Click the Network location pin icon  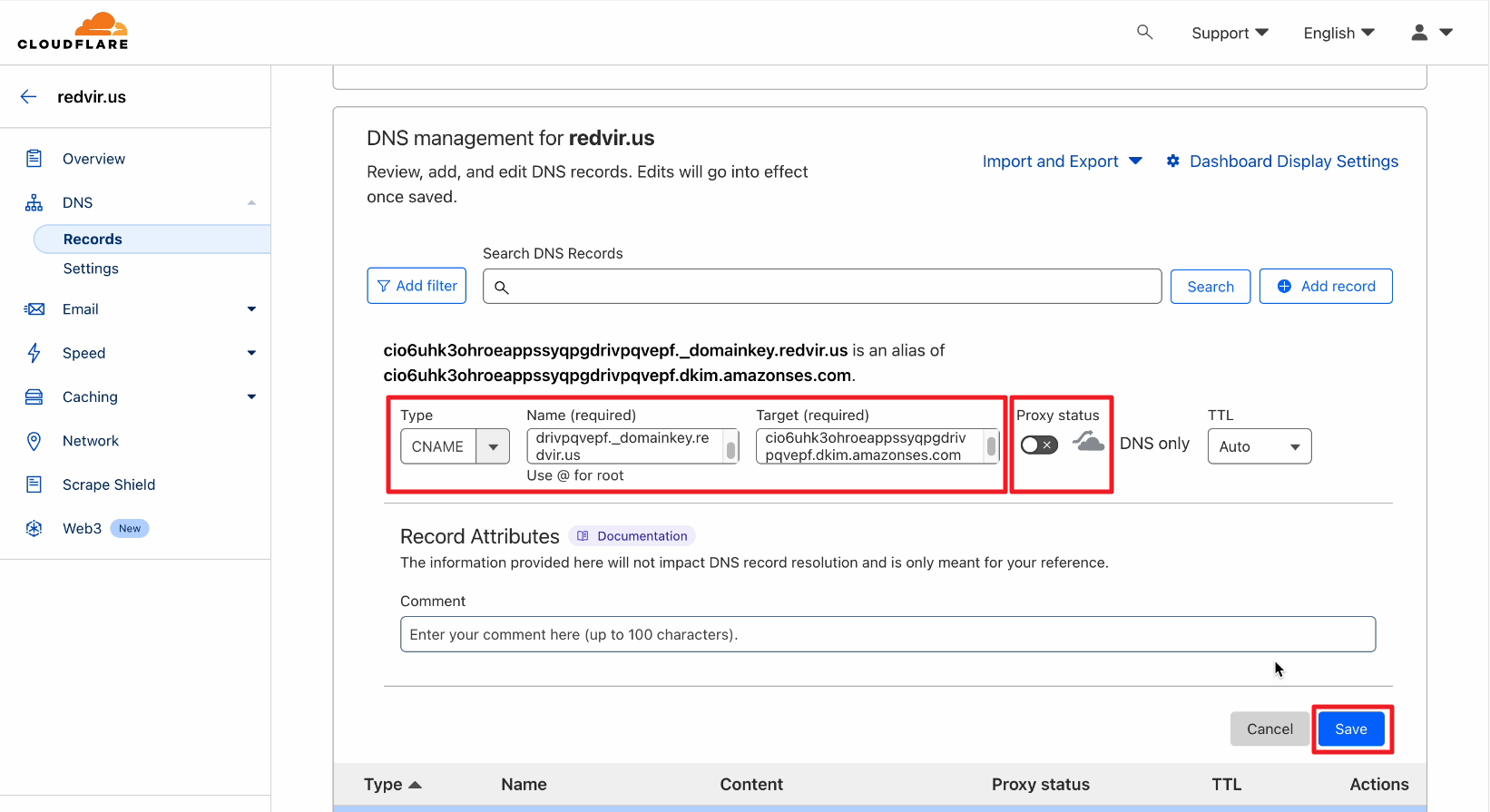click(34, 441)
